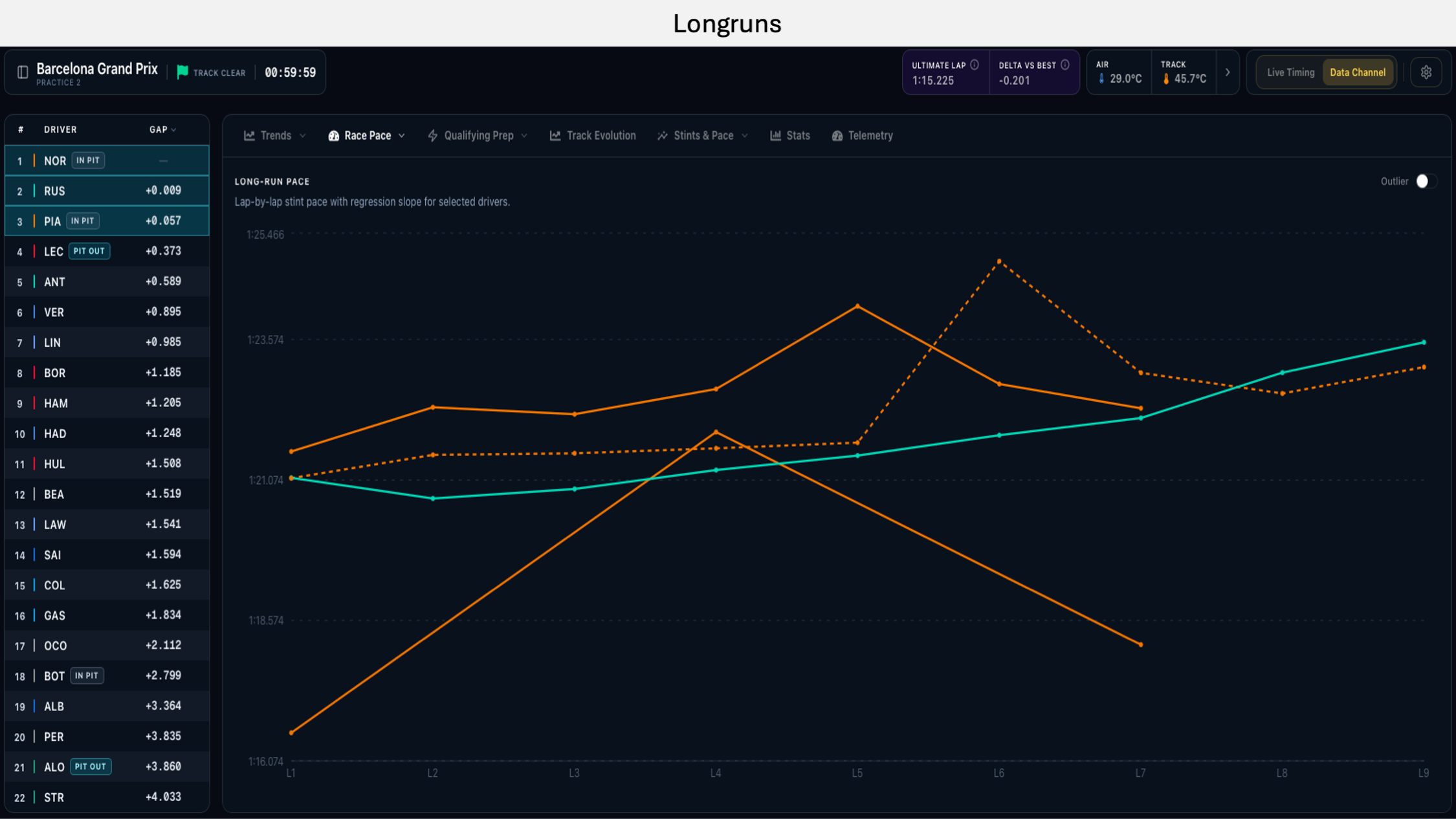This screenshot has height=819, width=1456.
Task: Switch to the Telemetry tab
Action: tap(862, 136)
